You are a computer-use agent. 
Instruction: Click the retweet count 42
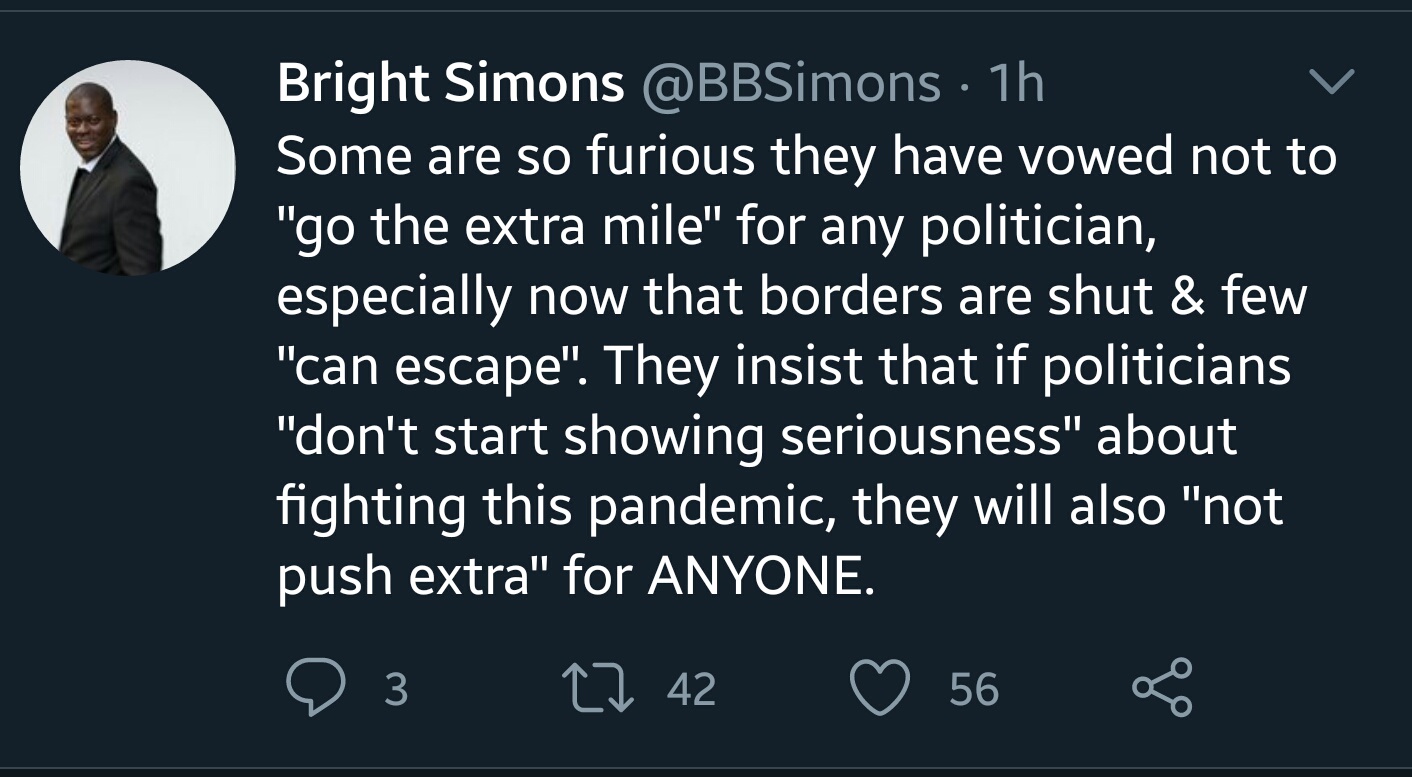click(691, 689)
